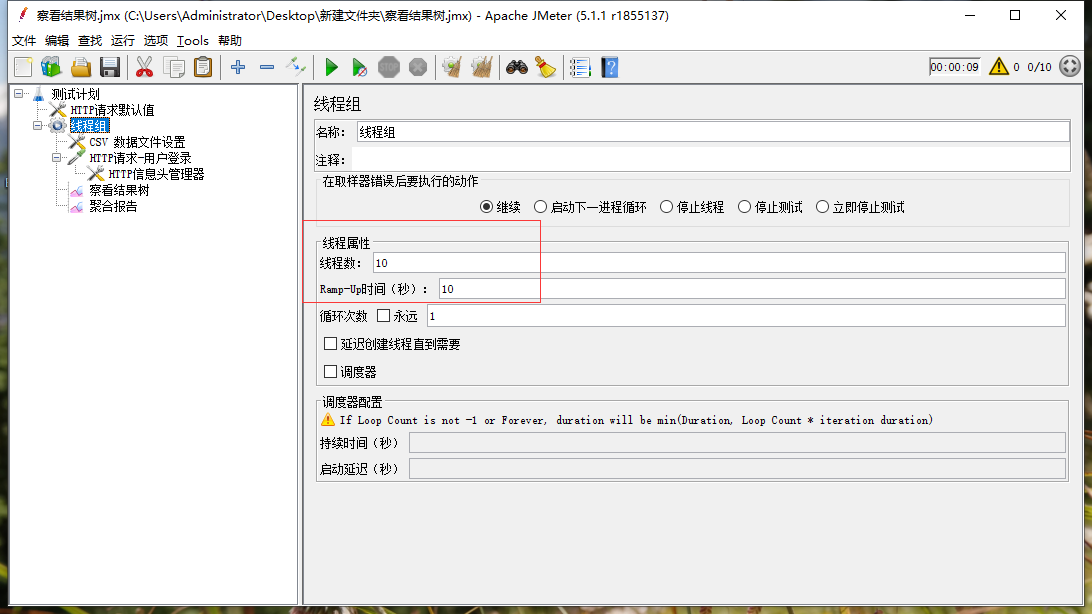This screenshot has width=1092, height=614.
Task: Maximize the JMeter window
Action: point(1015,15)
